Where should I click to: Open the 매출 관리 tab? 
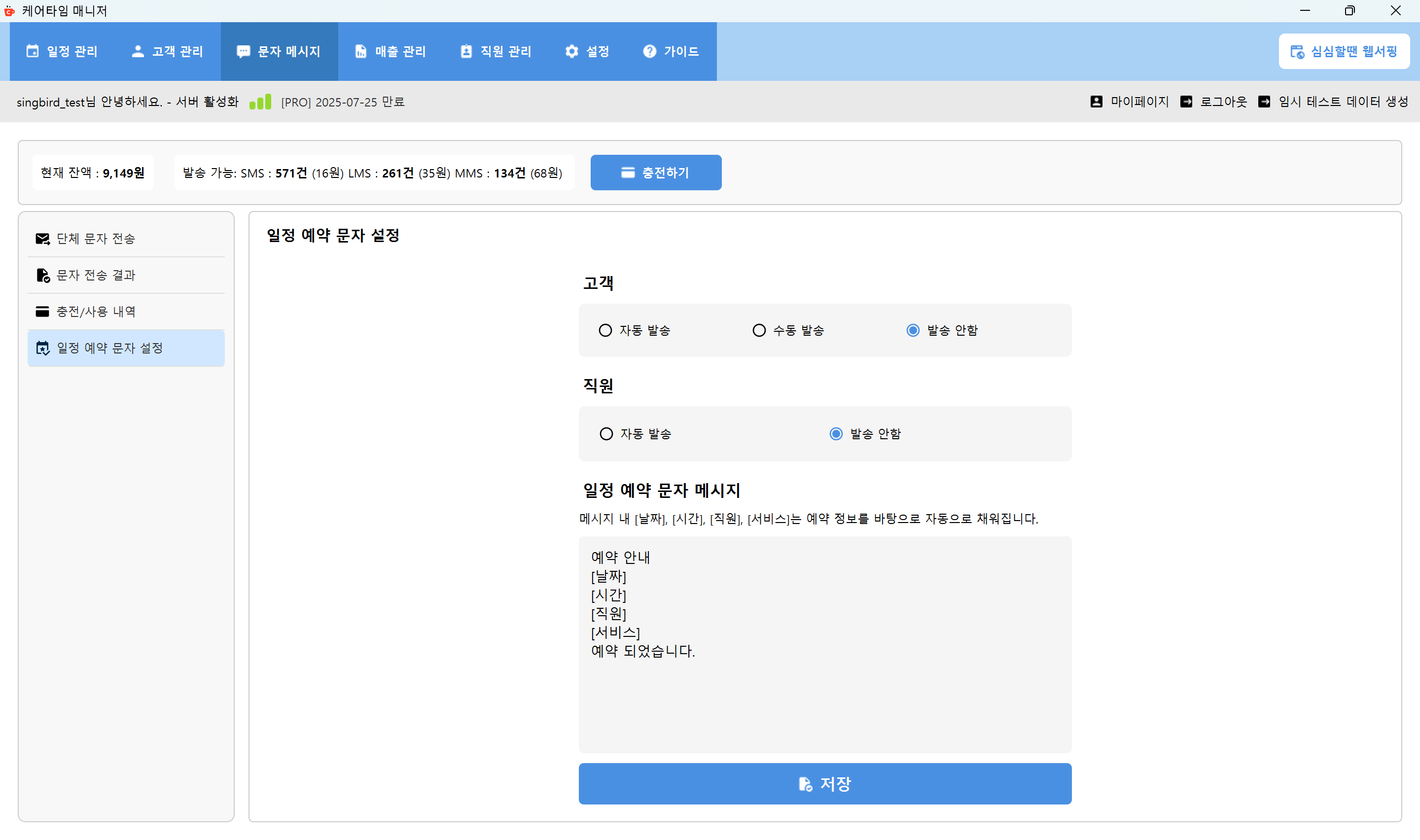coord(390,51)
